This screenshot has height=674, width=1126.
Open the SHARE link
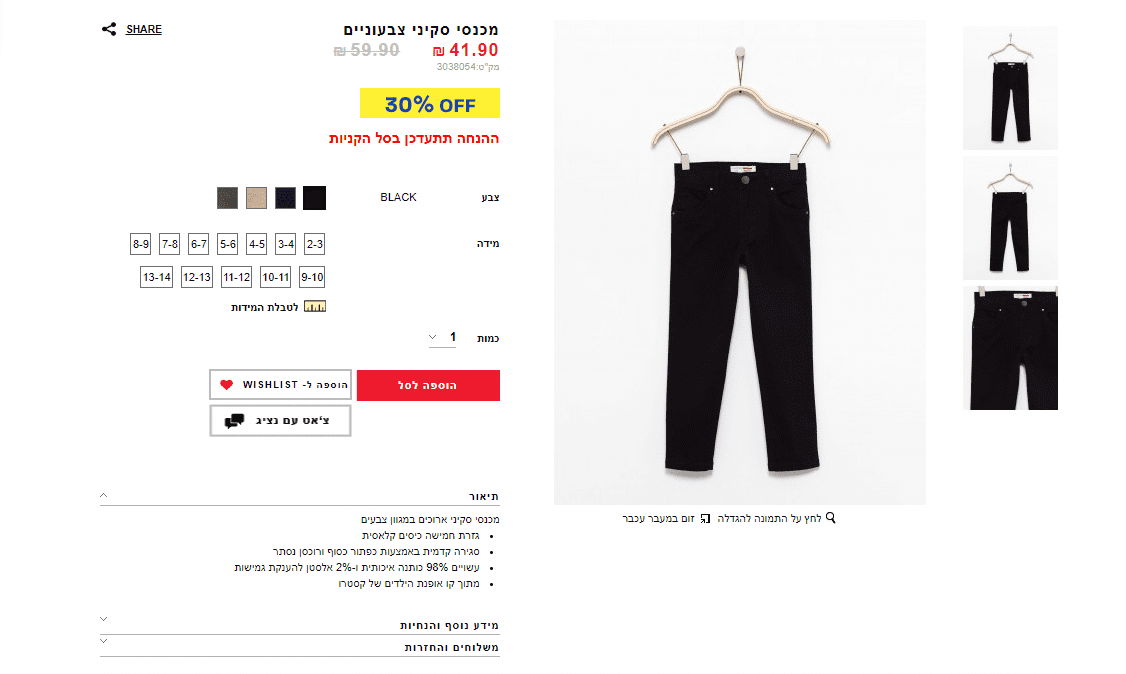point(144,29)
